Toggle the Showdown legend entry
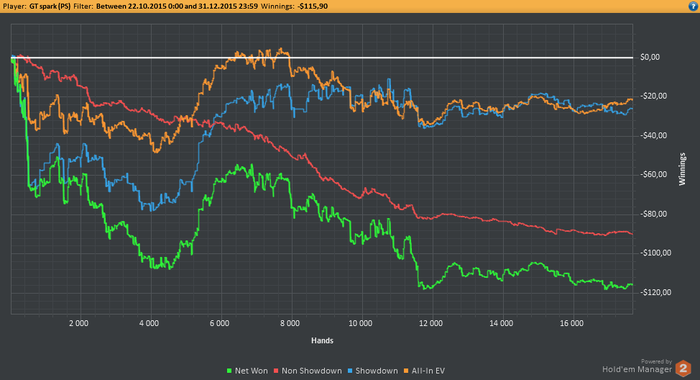 373,371
